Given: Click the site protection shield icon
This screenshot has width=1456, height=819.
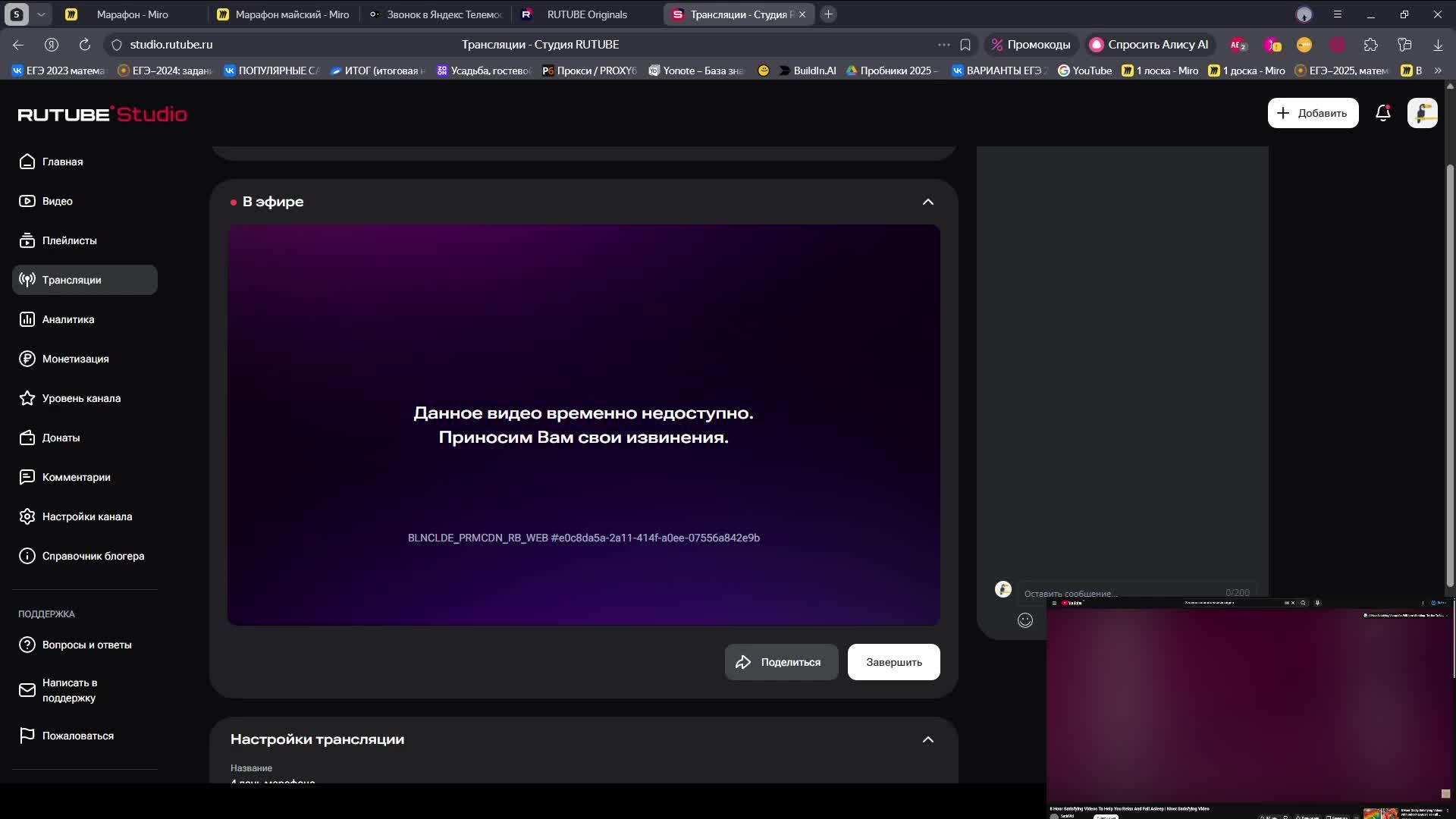Looking at the screenshot, I should pyautogui.click(x=116, y=45).
